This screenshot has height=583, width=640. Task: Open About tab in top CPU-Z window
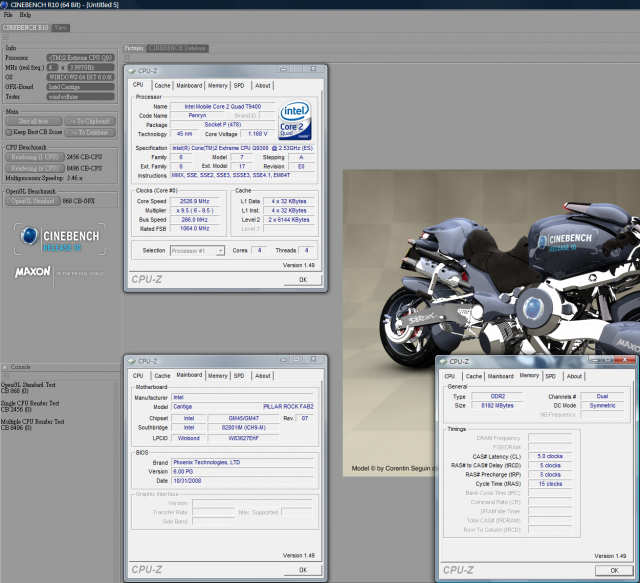pos(262,85)
